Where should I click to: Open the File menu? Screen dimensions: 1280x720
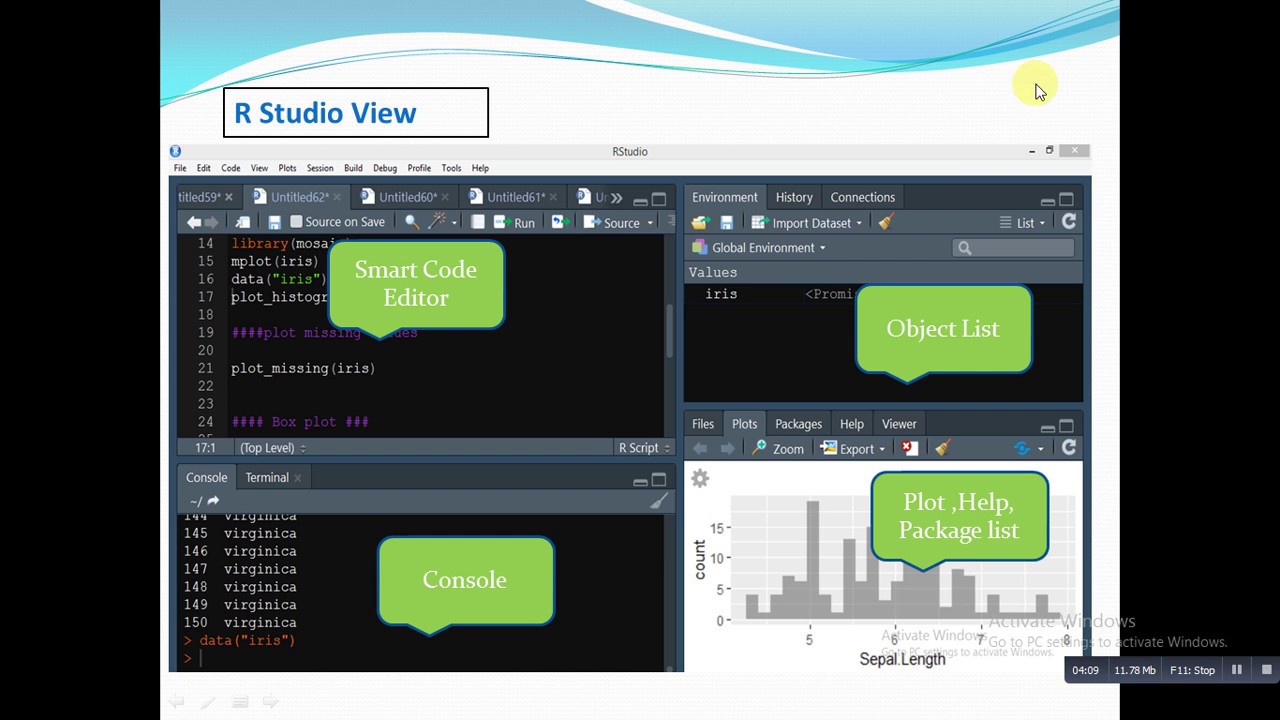point(180,168)
